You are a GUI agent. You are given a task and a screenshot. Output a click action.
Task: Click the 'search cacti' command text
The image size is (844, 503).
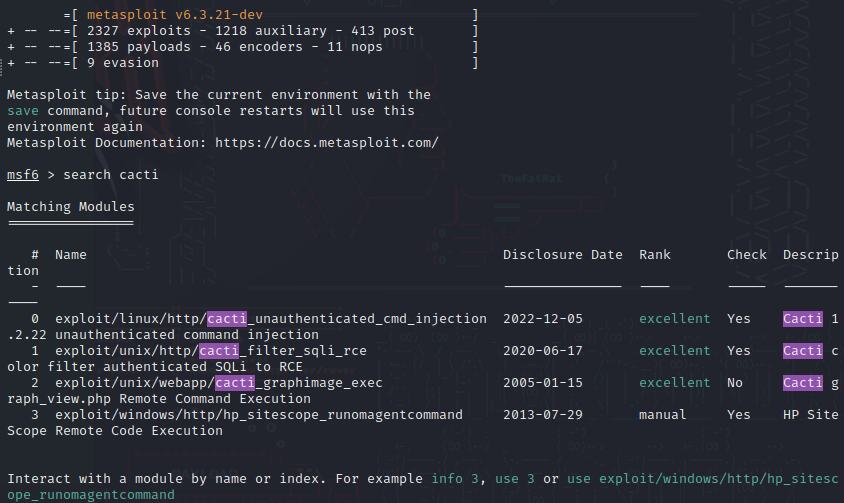coord(111,175)
